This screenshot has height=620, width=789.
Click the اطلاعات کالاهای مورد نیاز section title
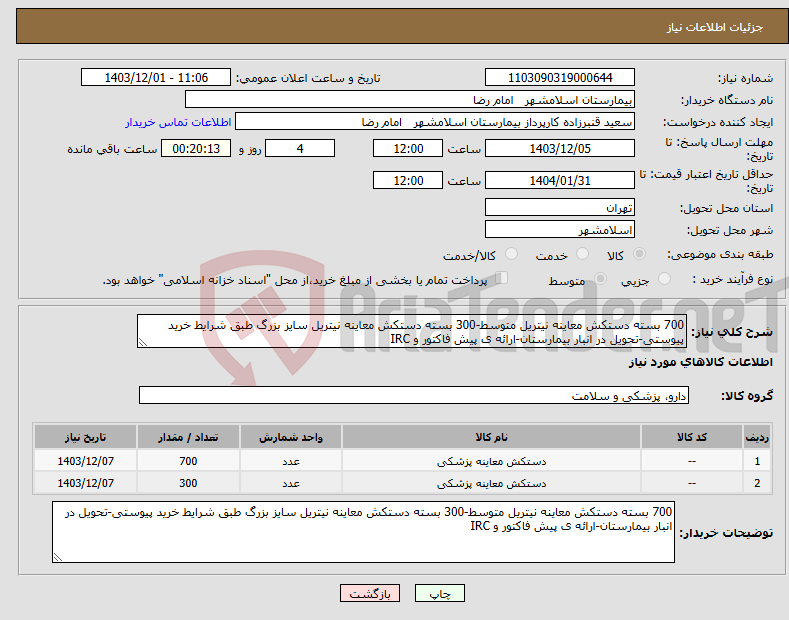(x=700, y=362)
